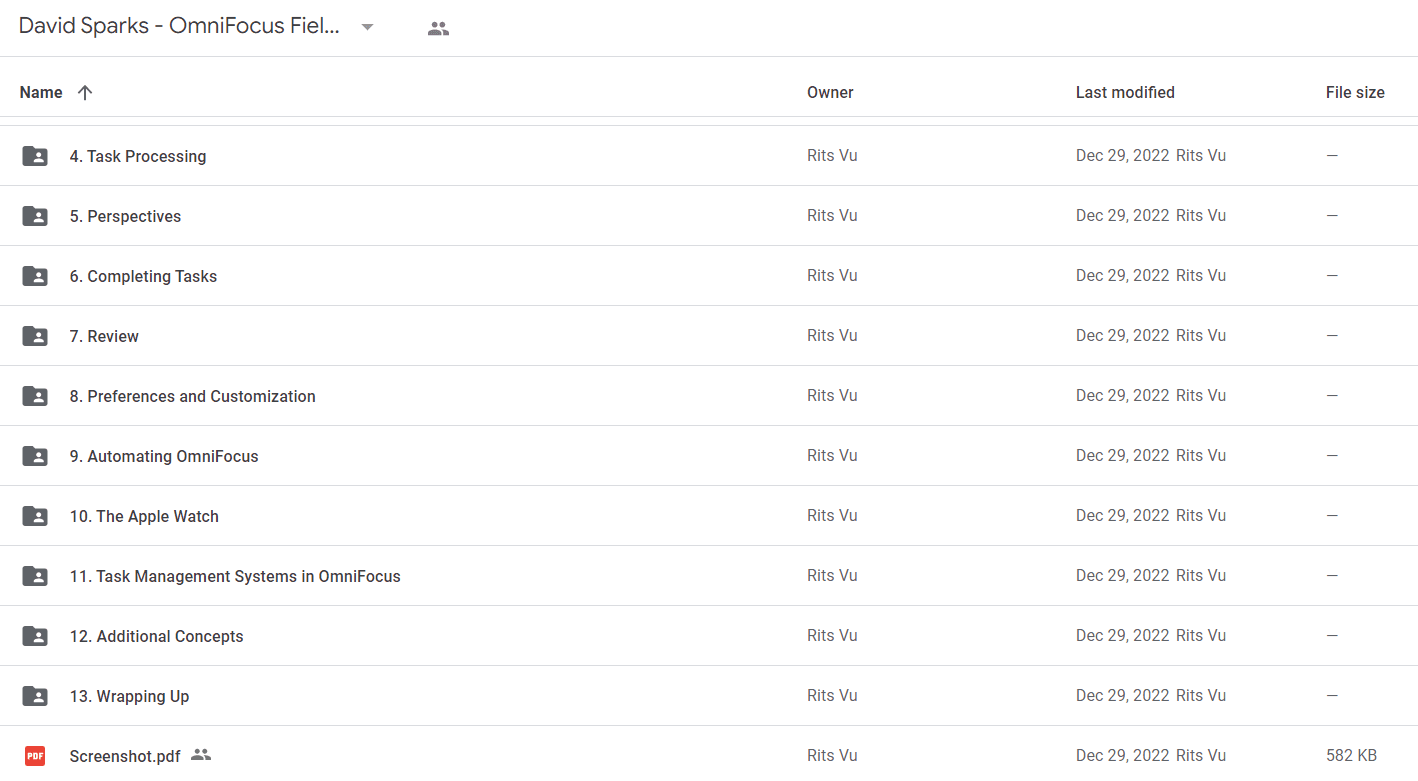Click the Last modified column header
Screen dimensions: 1418x781
pos(1125,92)
